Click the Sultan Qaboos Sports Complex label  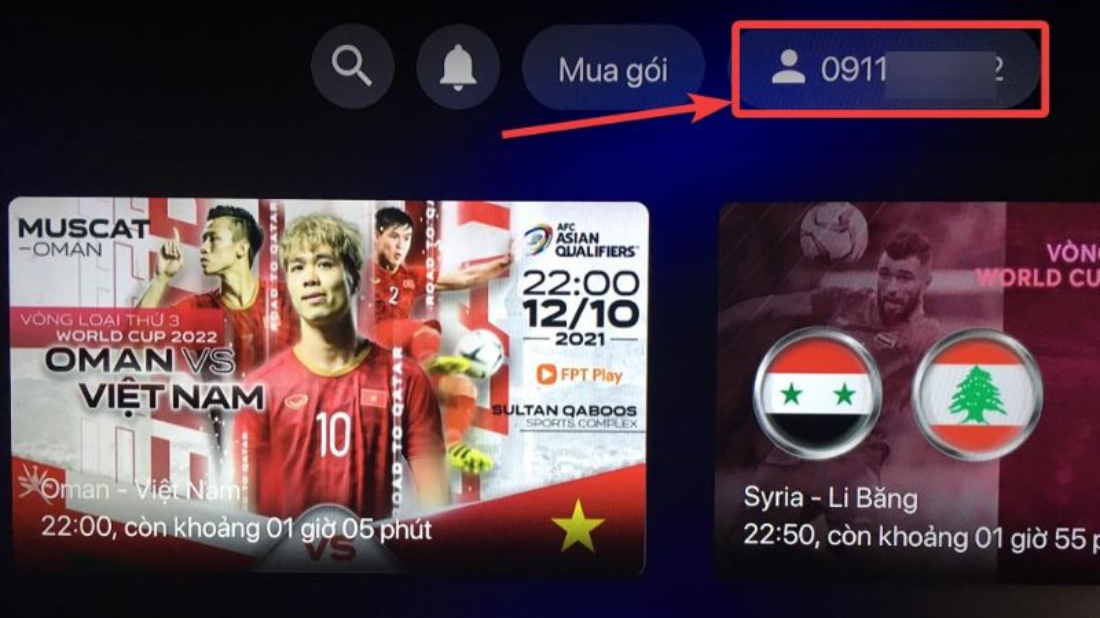(565, 416)
